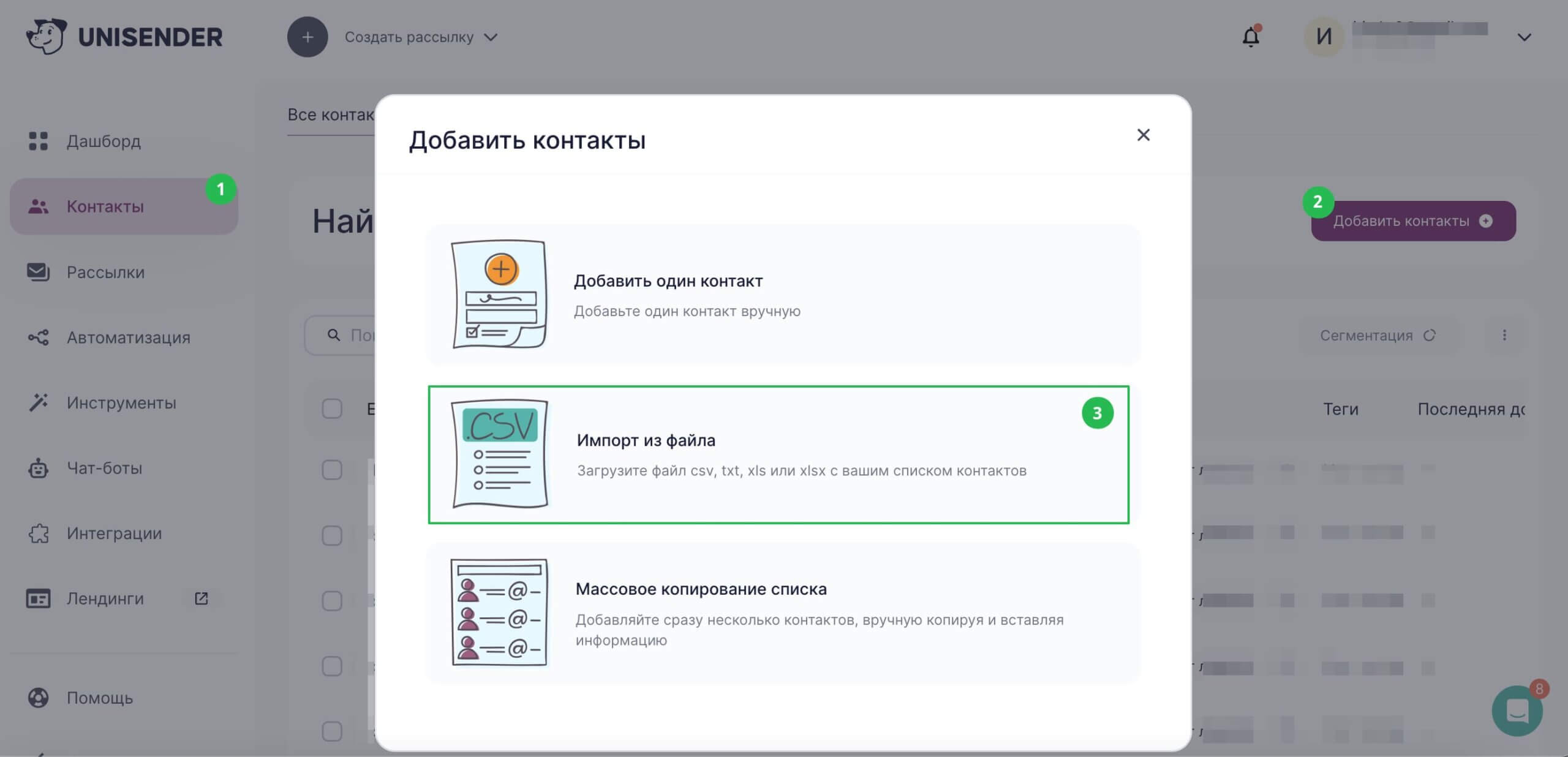The image size is (1568, 757).
Task: Switch to the Все контакты tab
Action: (331, 115)
